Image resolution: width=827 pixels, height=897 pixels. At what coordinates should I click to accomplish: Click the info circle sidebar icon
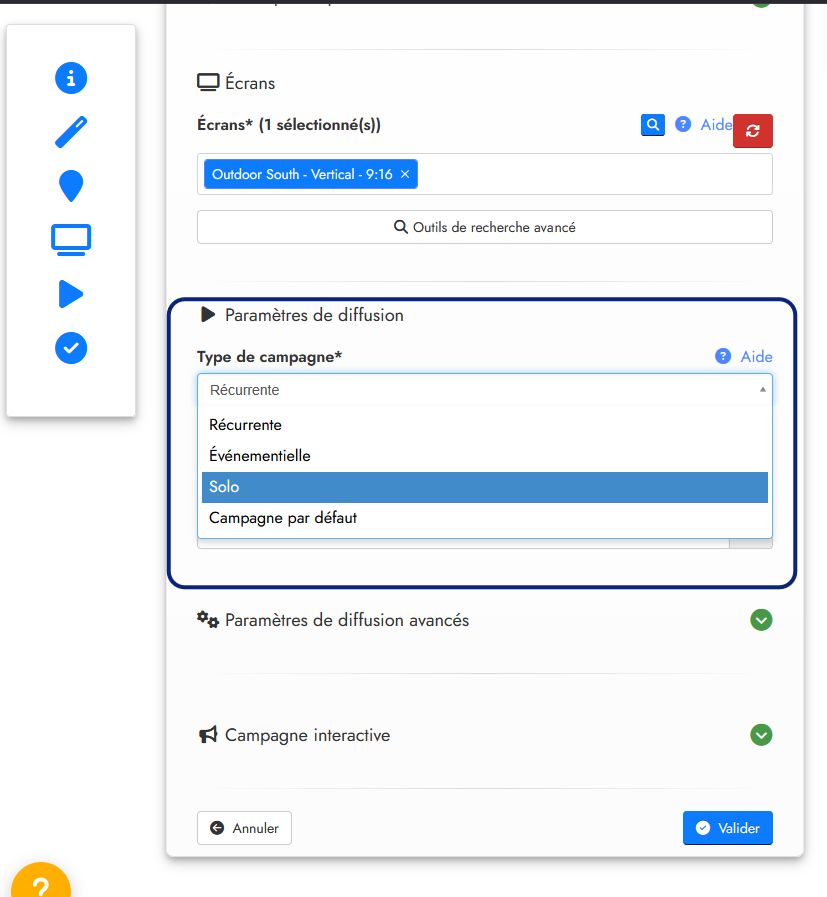[x=71, y=78]
